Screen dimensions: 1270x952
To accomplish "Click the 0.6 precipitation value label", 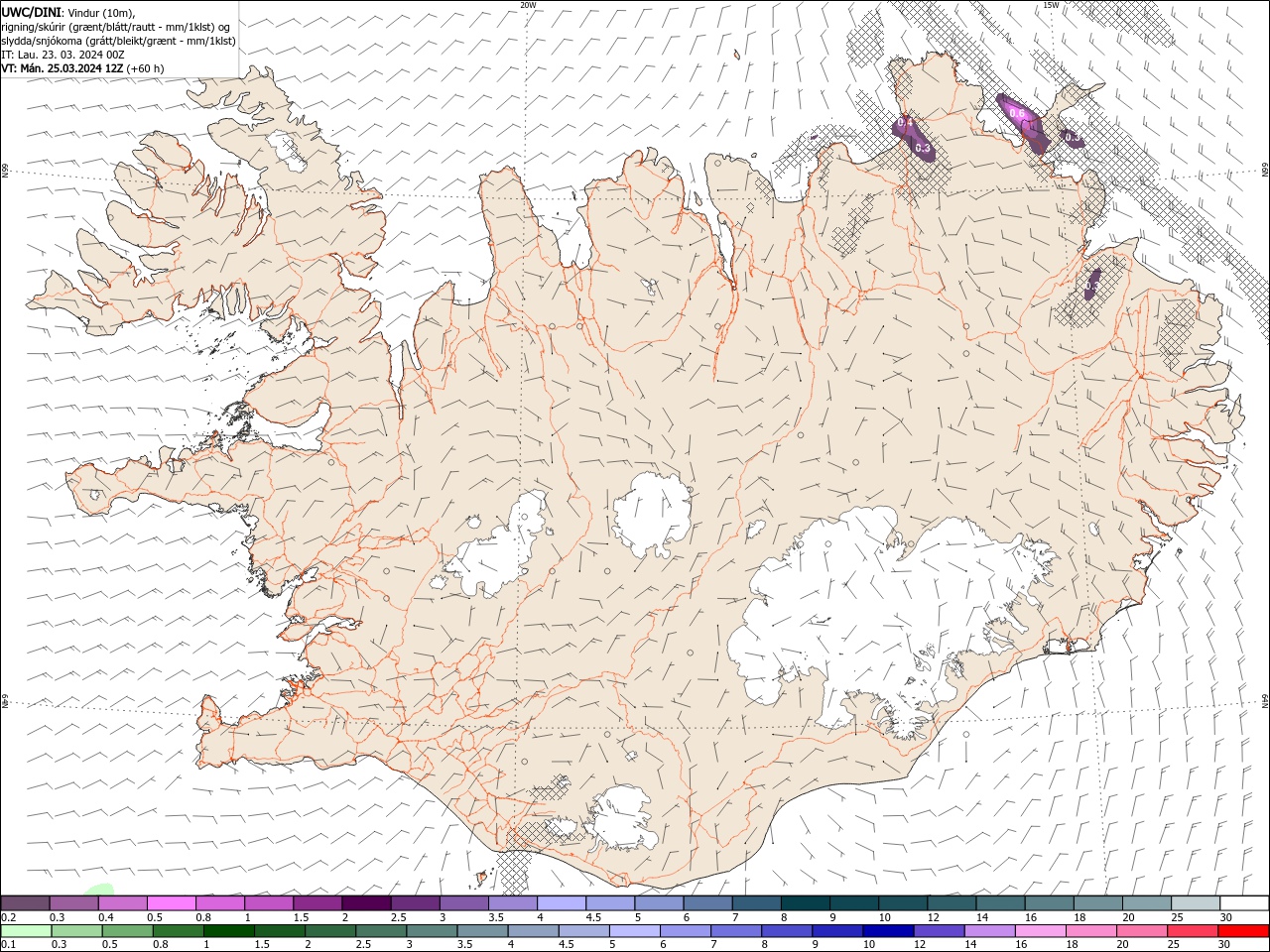I will tap(1017, 113).
